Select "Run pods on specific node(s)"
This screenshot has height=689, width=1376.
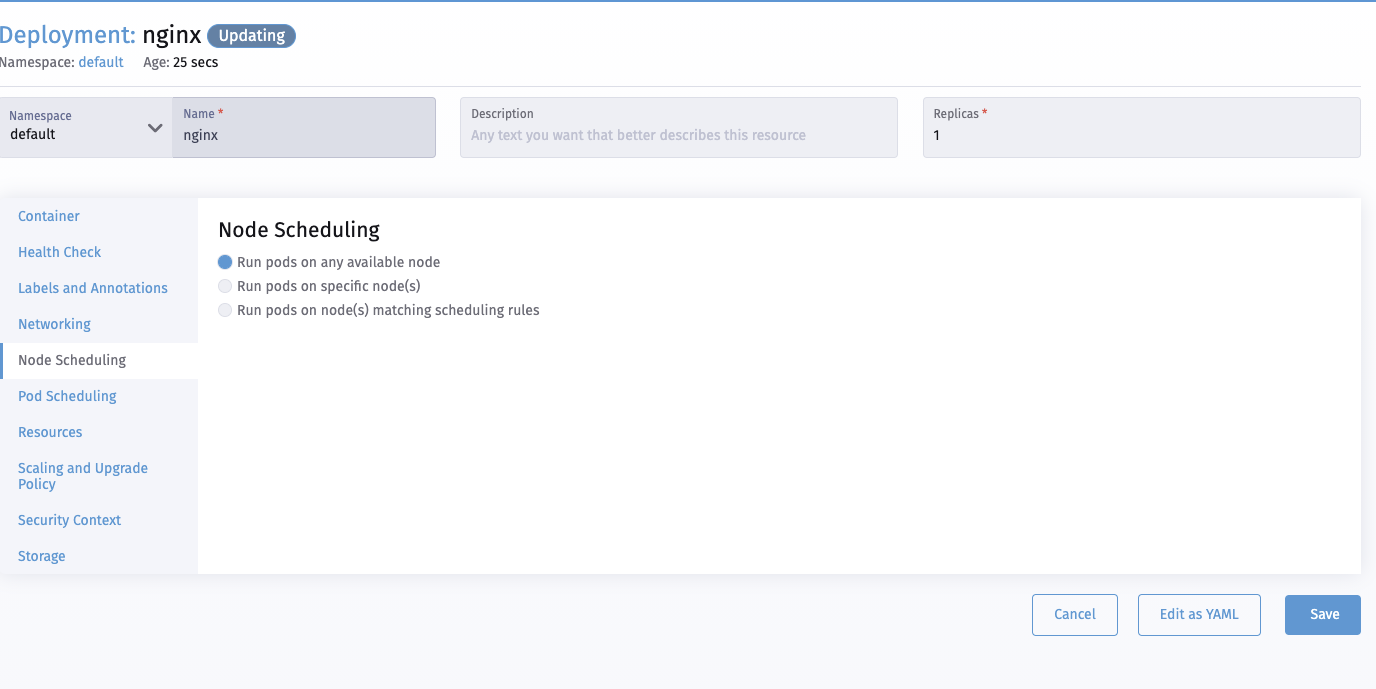(x=225, y=285)
